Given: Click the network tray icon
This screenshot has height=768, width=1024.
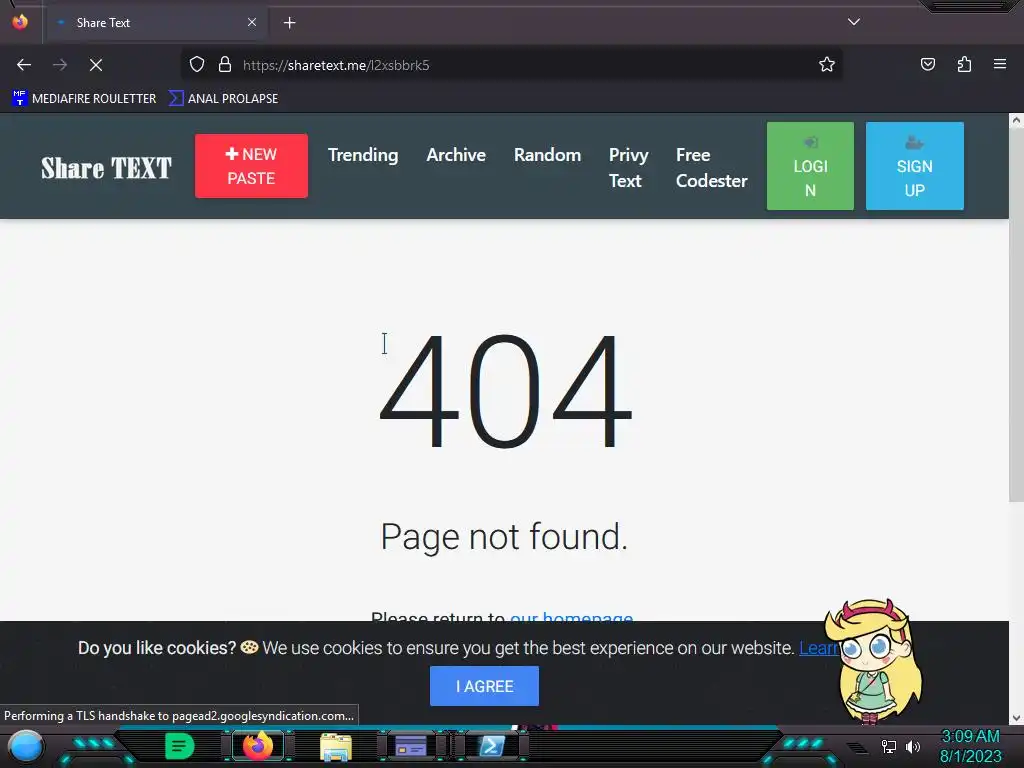Looking at the screenshot, I should tap(888, 746).
